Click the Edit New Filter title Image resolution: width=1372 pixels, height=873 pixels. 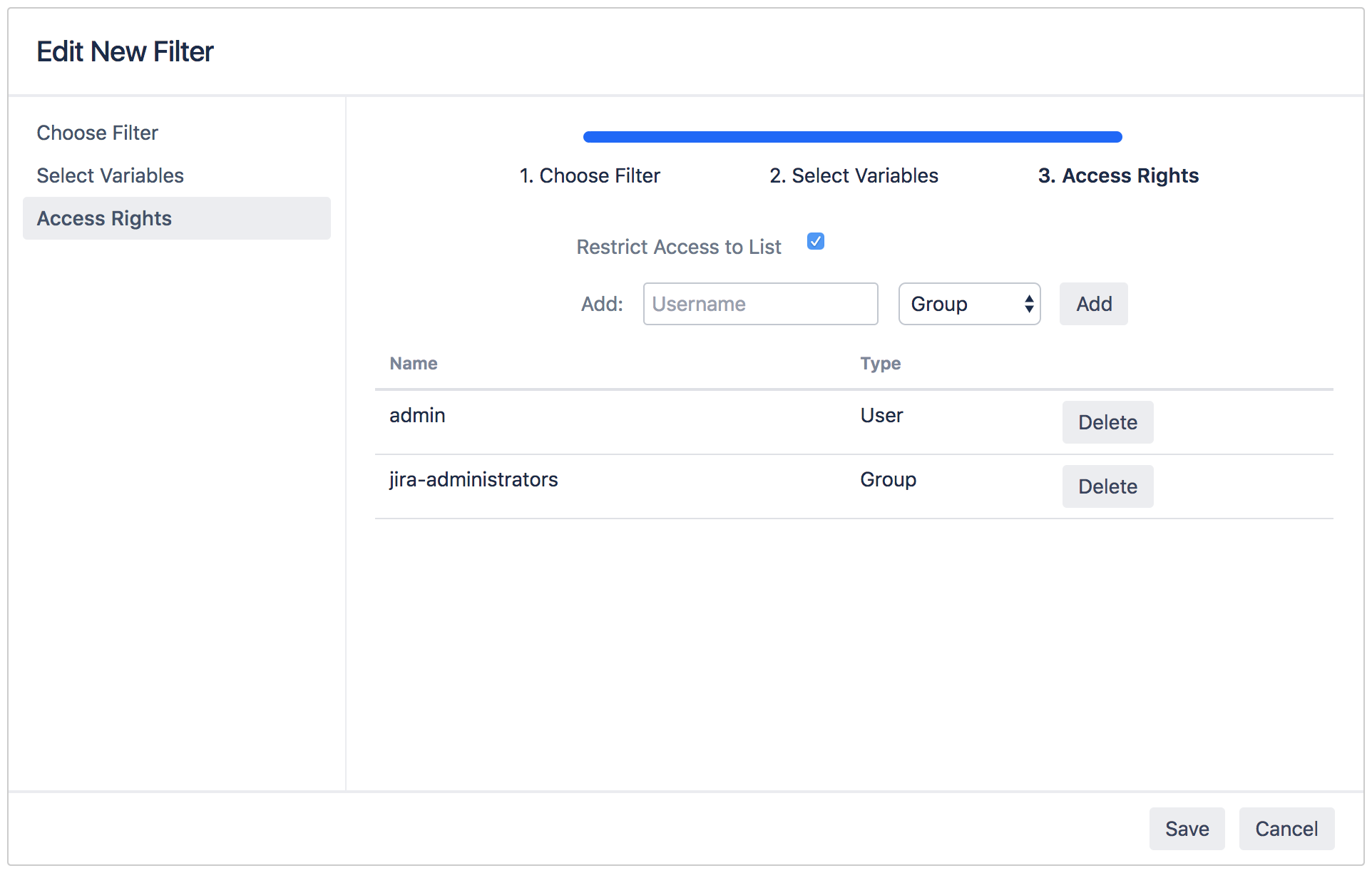click(125, 51)
